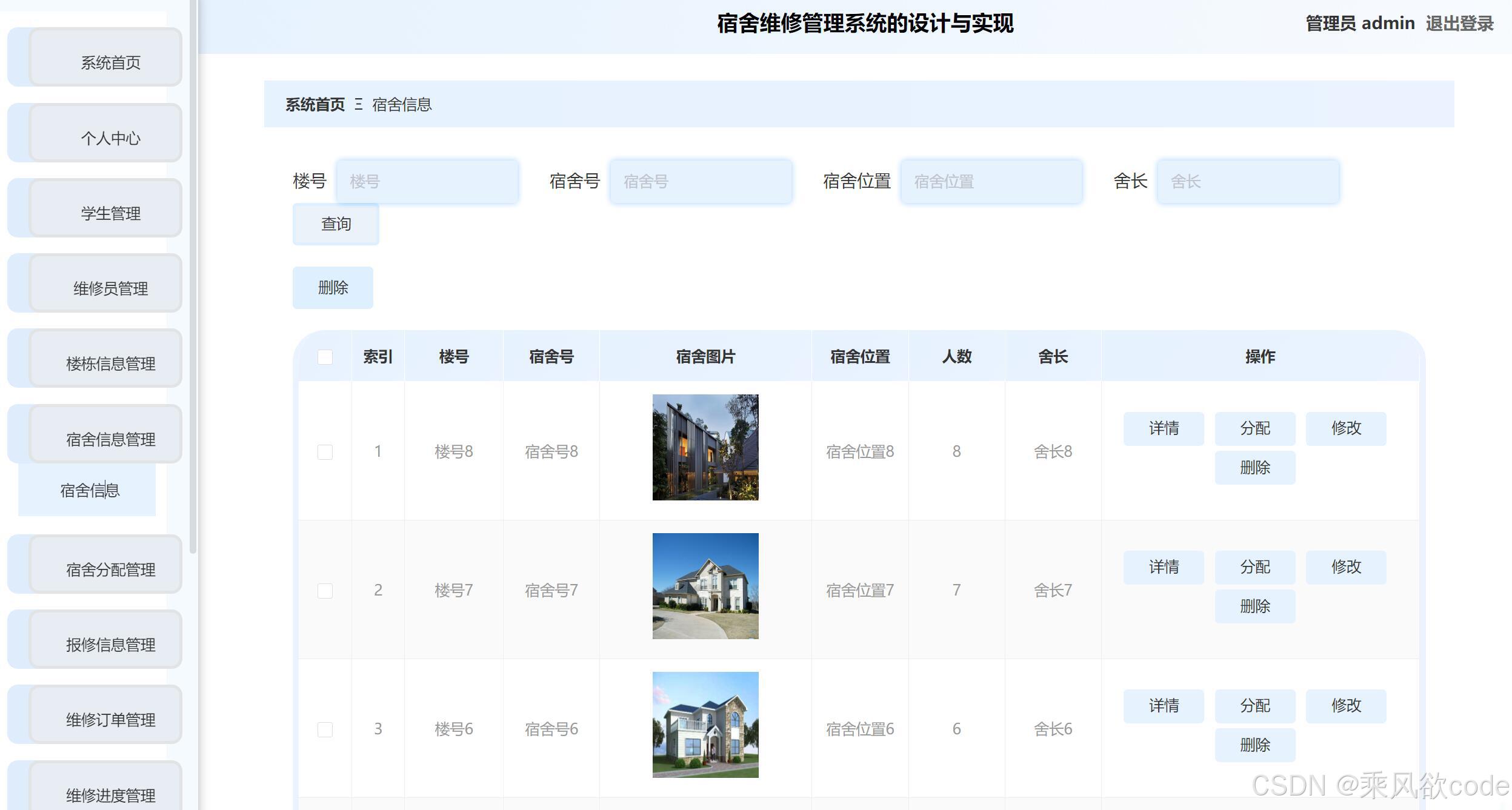Click the 查询 search button
The image size is (1512, 810).
click(x=335, y=224)
